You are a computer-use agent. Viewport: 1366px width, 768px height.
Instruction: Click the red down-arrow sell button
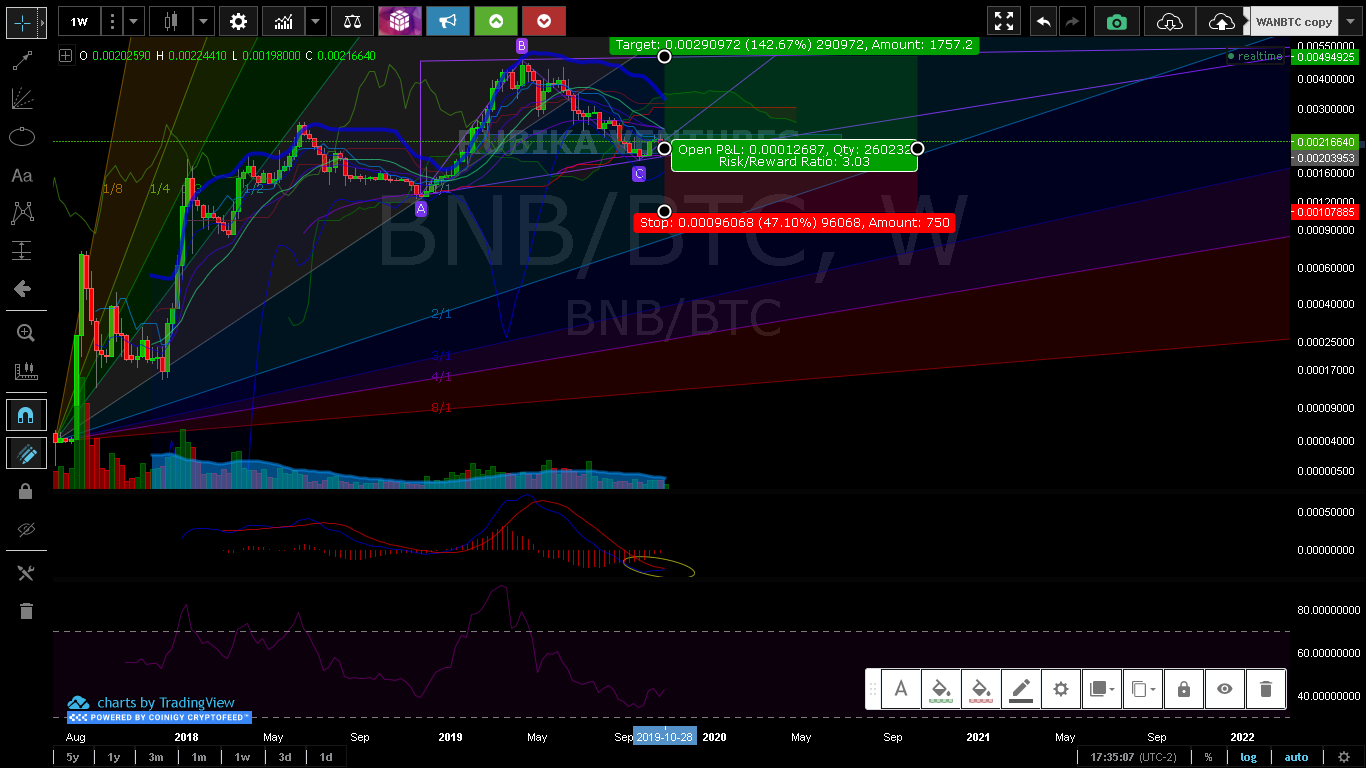pyautogui.click(x=544, y=21)
